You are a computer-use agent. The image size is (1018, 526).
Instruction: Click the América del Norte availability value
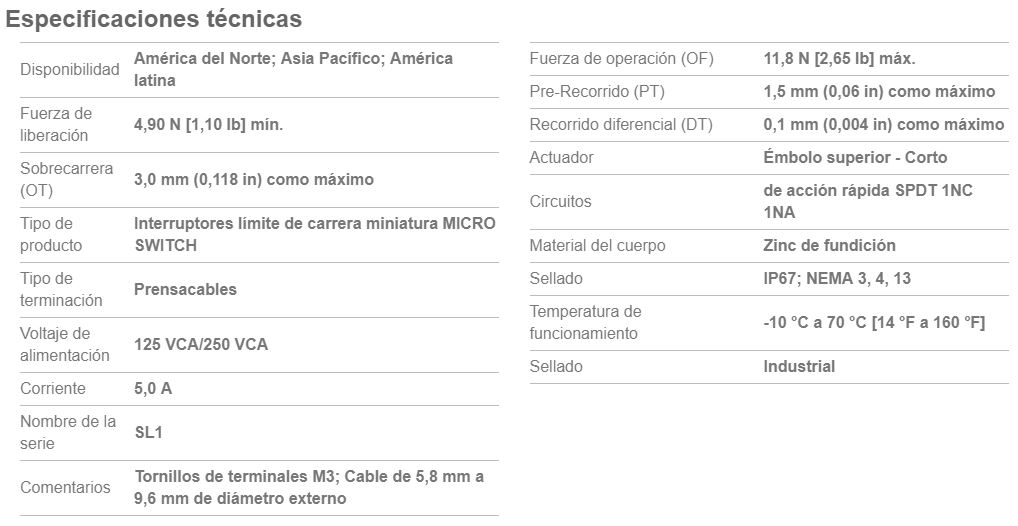pyautogui.click(x=293, y=69)
